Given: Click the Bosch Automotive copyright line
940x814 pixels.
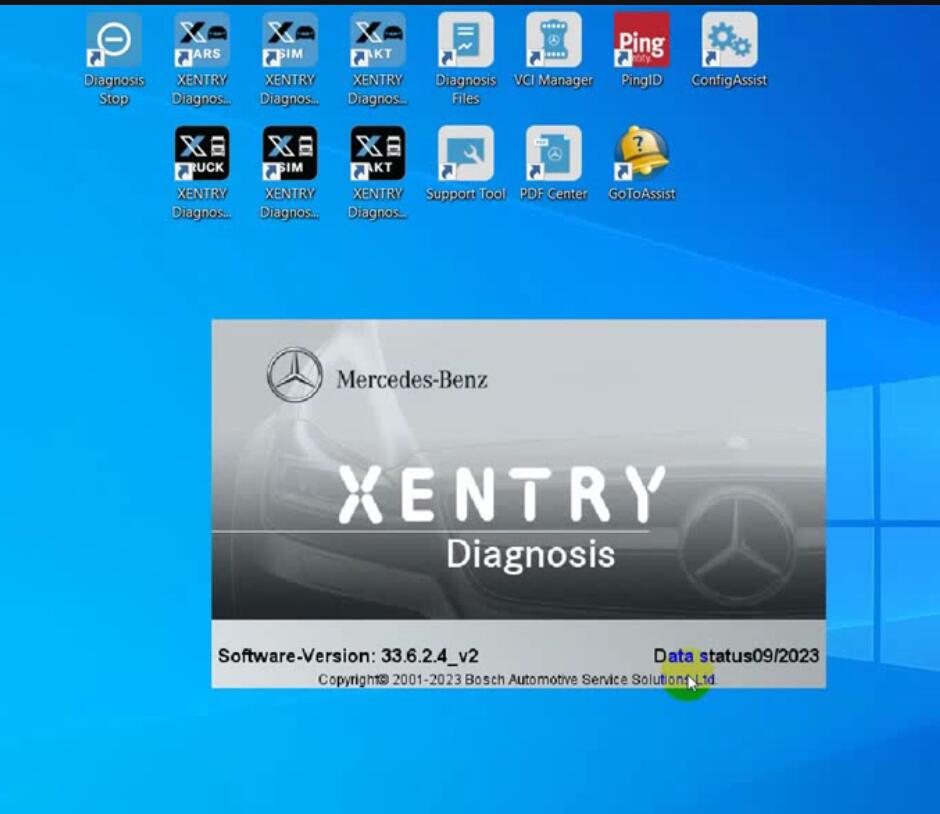Looking at the screenshot, I should [517, 680].
